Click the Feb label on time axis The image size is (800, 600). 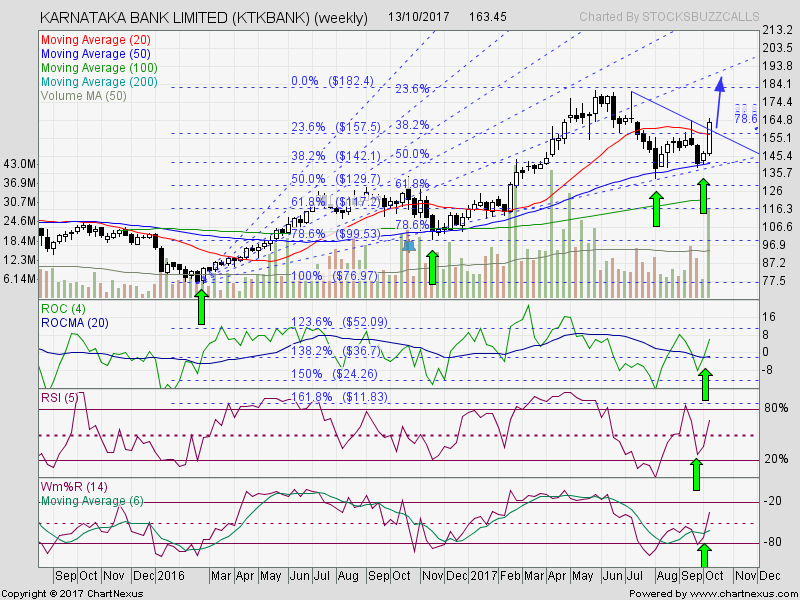[x=510, y=576]
